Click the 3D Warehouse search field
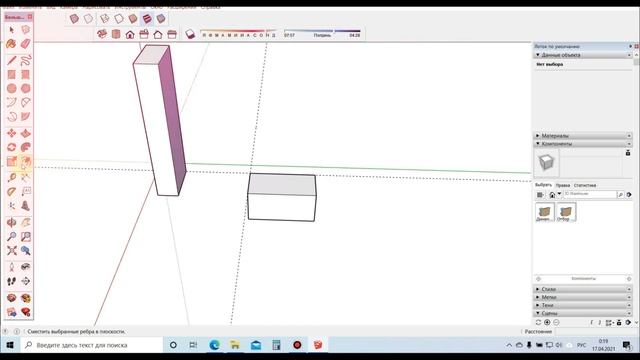 pos(590,195)
